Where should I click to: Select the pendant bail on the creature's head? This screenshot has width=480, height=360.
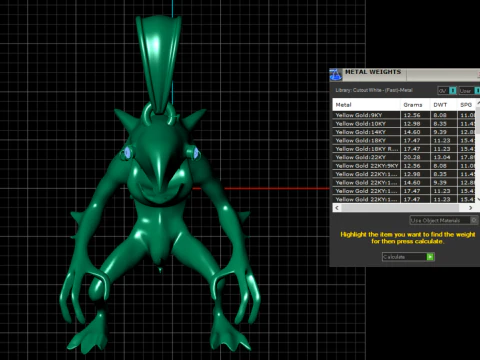(159, 63)
